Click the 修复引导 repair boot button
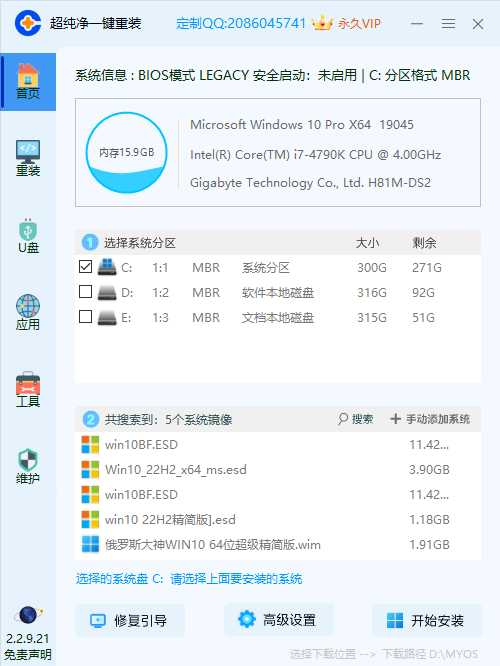The width and height of the screenshot is (500, 666). pos(130,621)
